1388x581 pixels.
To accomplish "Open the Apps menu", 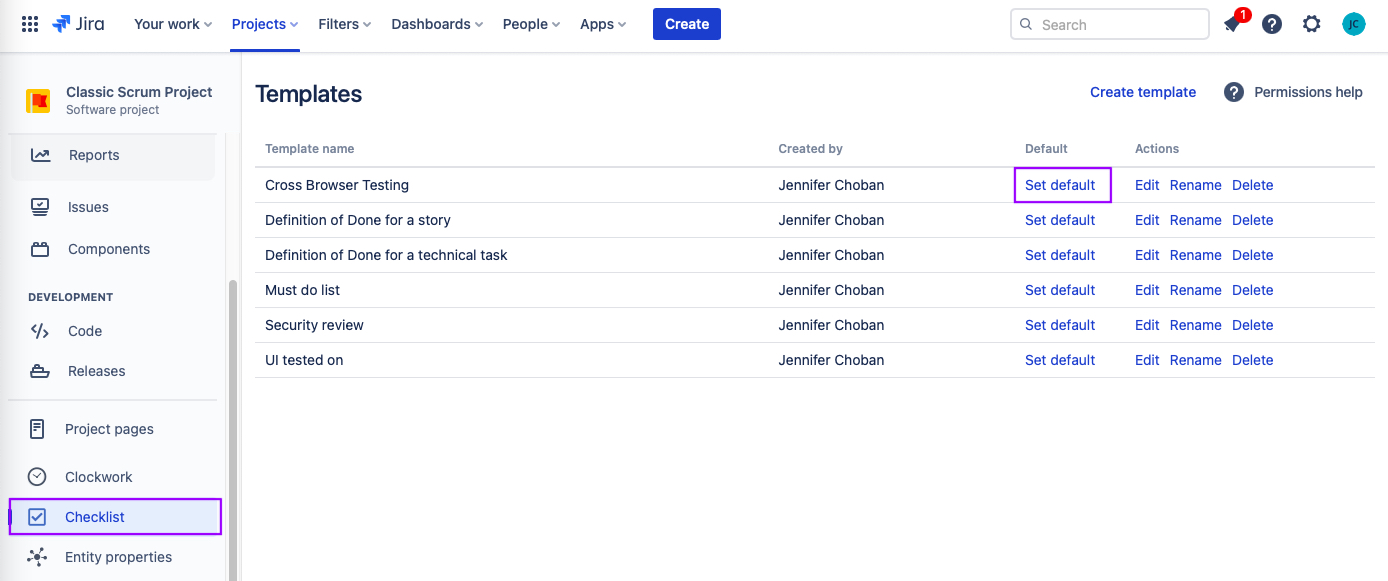I will click(603, 24).
